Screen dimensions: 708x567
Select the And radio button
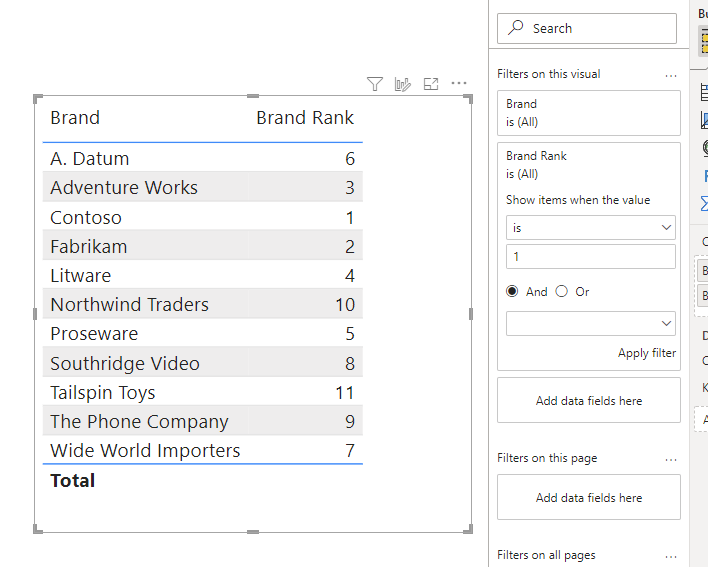[513, 292]
